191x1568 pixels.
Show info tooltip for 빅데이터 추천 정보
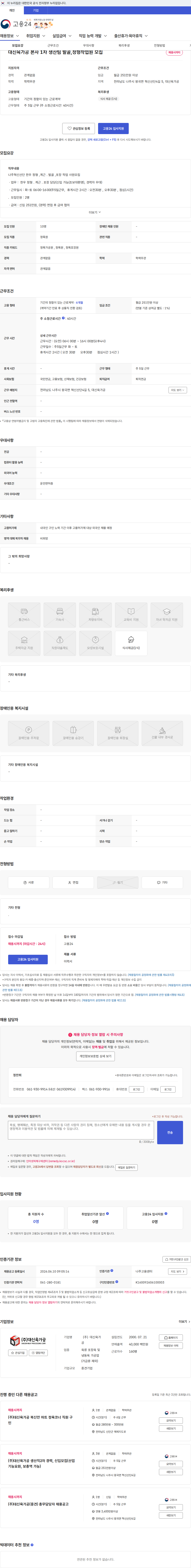point(32,1545)
